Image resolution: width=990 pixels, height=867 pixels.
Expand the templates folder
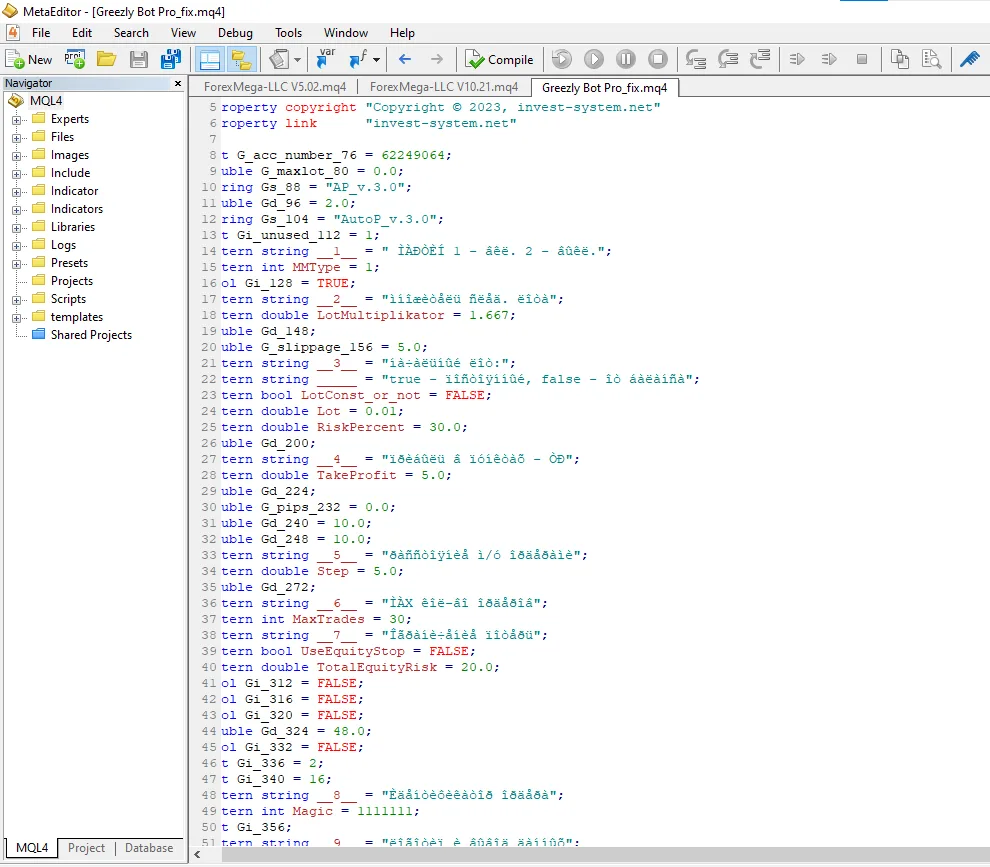pyautogui.click(x=16, y=318)
